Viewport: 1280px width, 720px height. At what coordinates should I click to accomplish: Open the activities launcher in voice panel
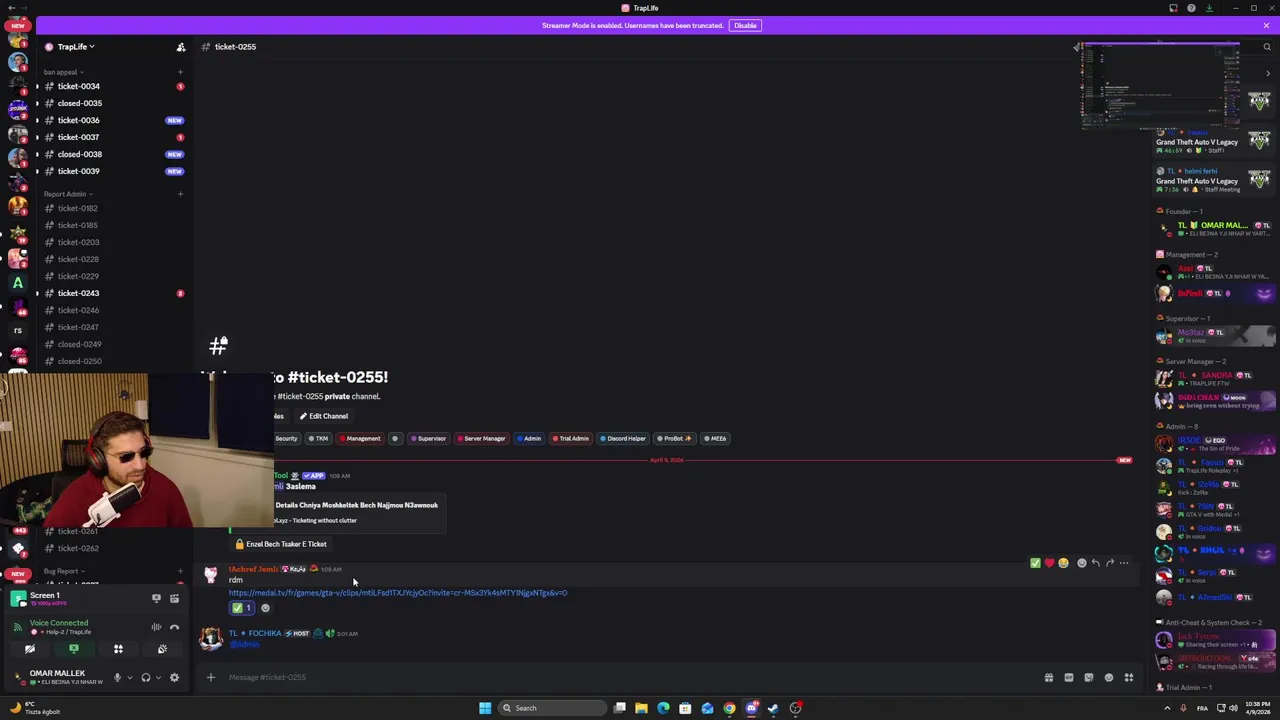click(118, 650)
